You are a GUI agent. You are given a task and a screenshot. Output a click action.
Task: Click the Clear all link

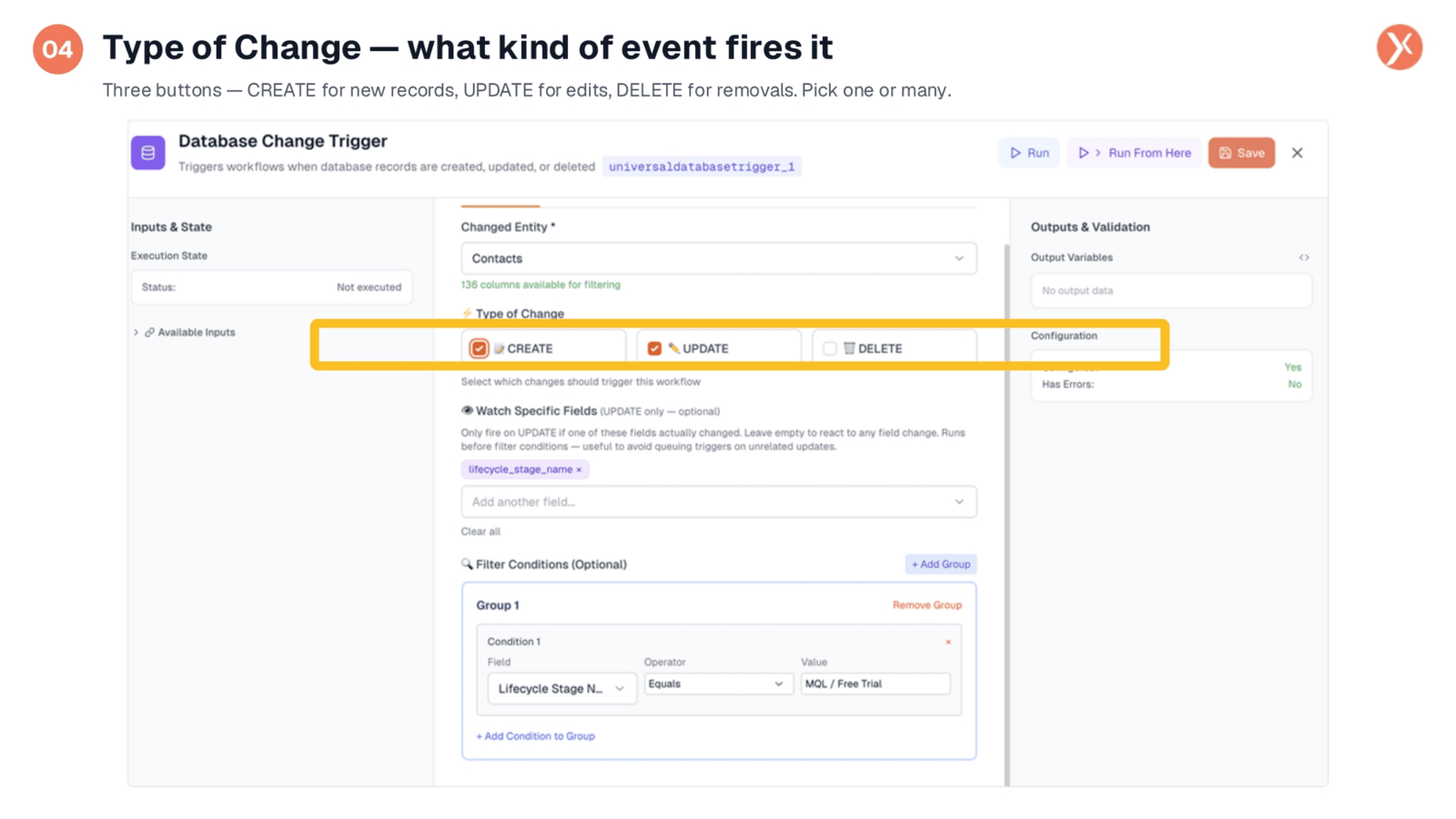[x=480, y=531]
